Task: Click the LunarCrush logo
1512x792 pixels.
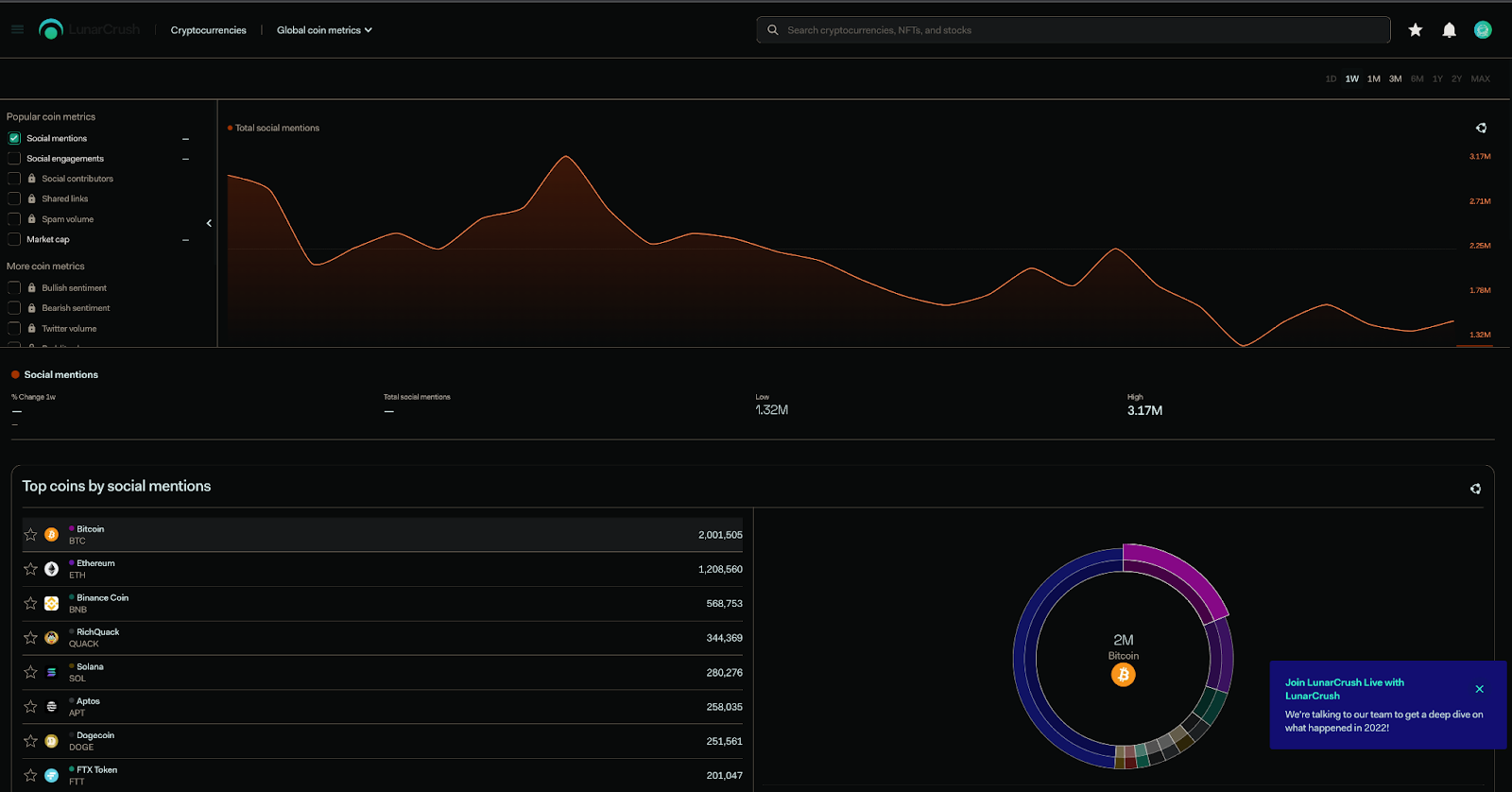Action: pos(88,30)
